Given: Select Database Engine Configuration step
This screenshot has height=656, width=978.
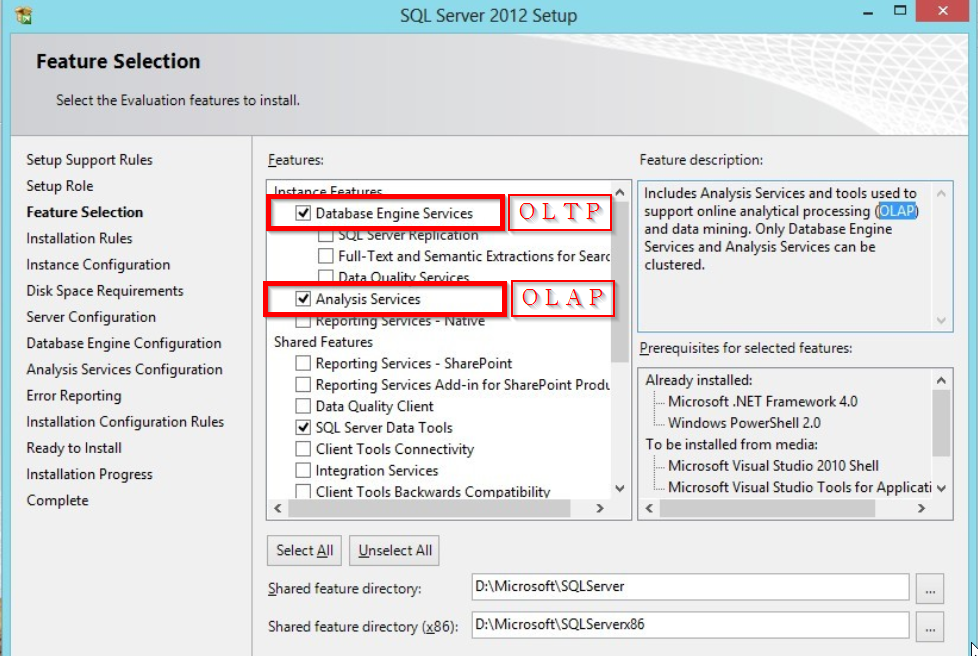Looking at the screenshot, I should point(123,343).
